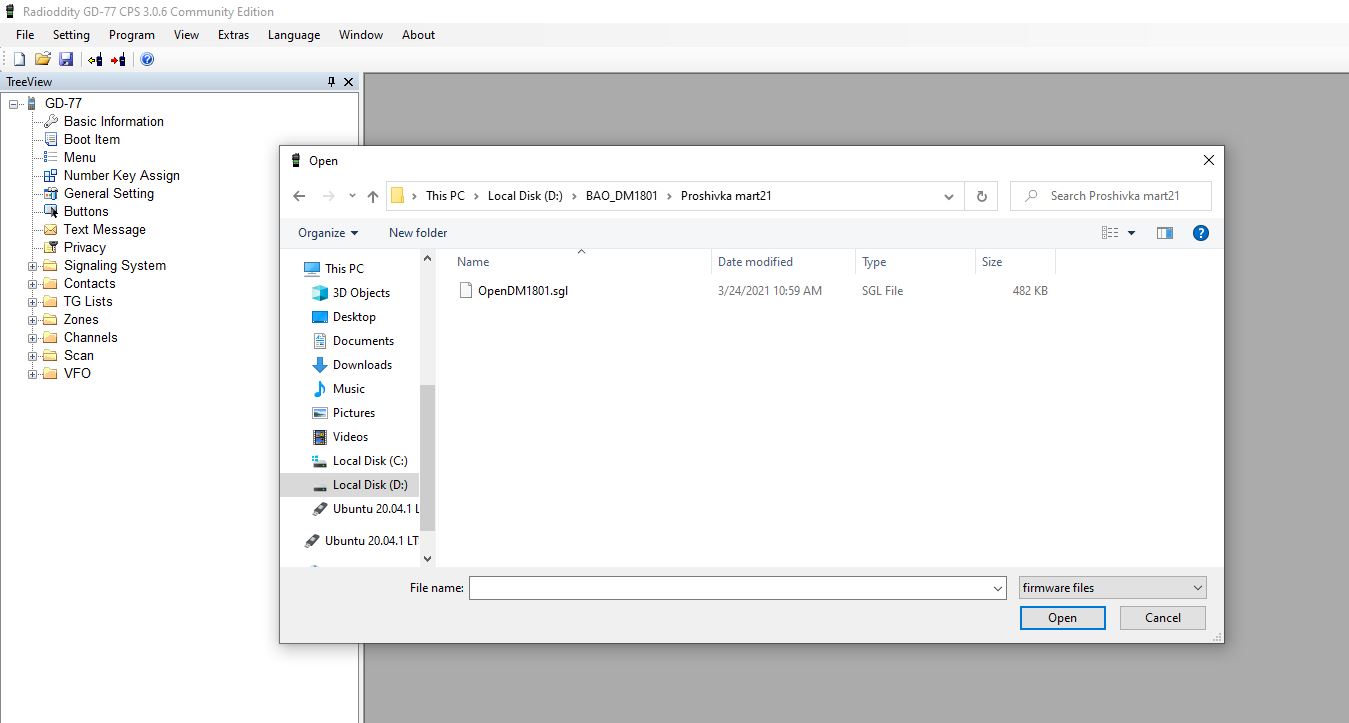Expand the TG Lists tree node
Screen dimensions: 1349x723
point(32,302)
